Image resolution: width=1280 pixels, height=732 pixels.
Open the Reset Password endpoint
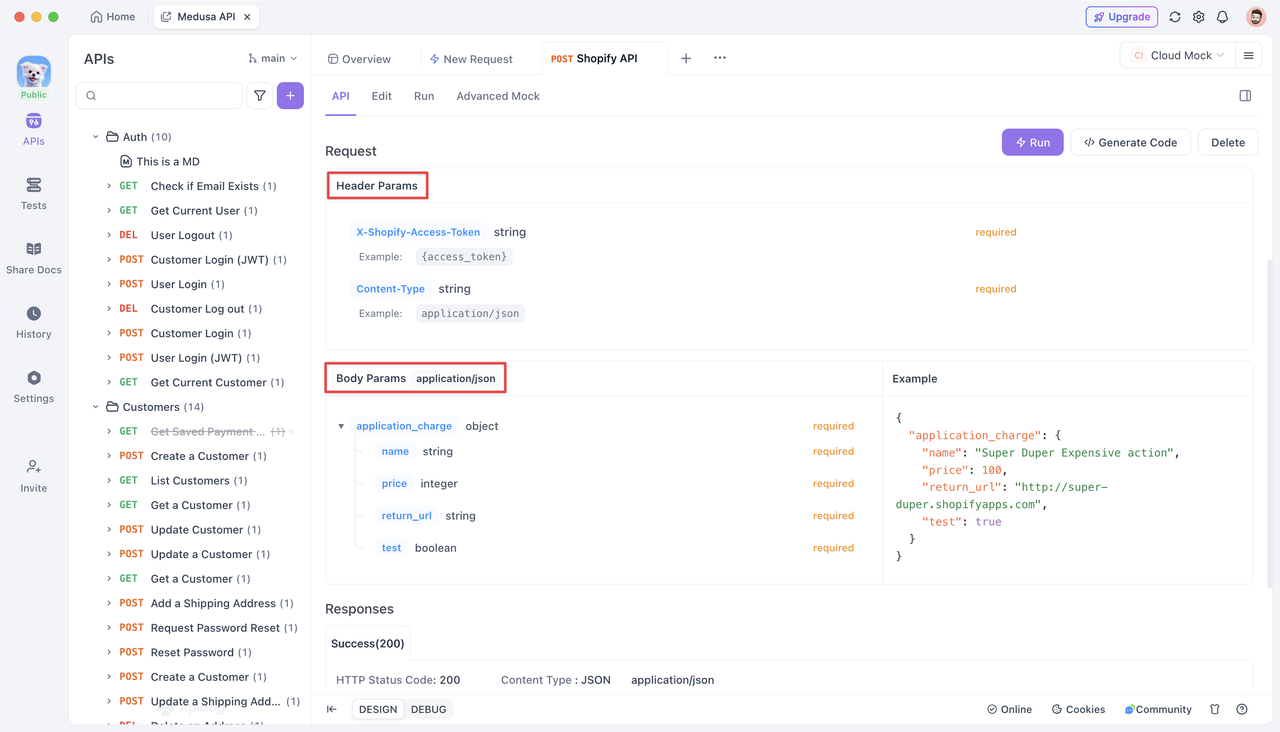192,652
